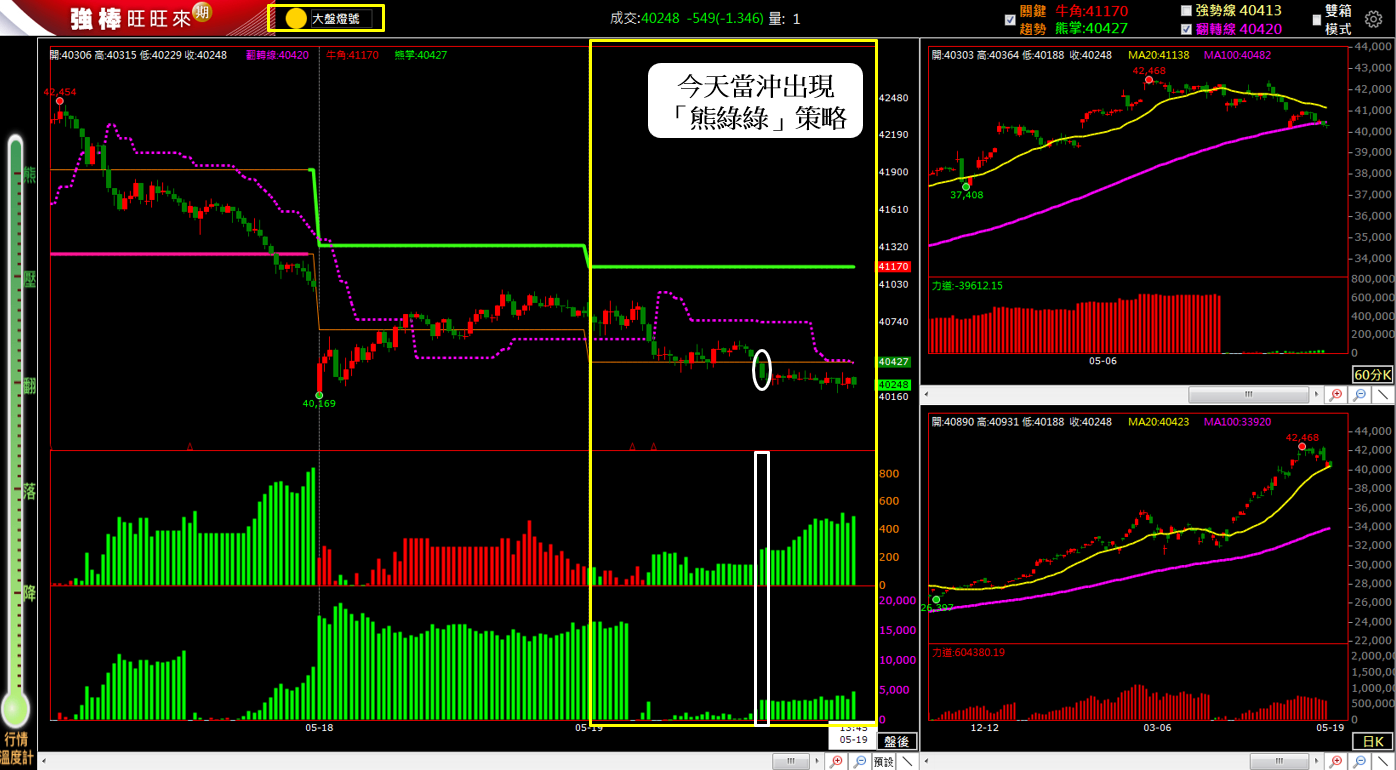Click the 05-18 date label on main chart
Screen dimensions: 1396x770
click(x=319, y=728)
